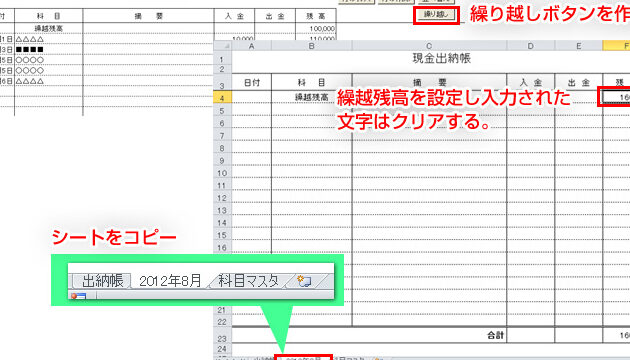Image resolution: width=630 pixels, height=360 pixels.
Task: Select row 1 header
Action: click(x=222, y=59)
